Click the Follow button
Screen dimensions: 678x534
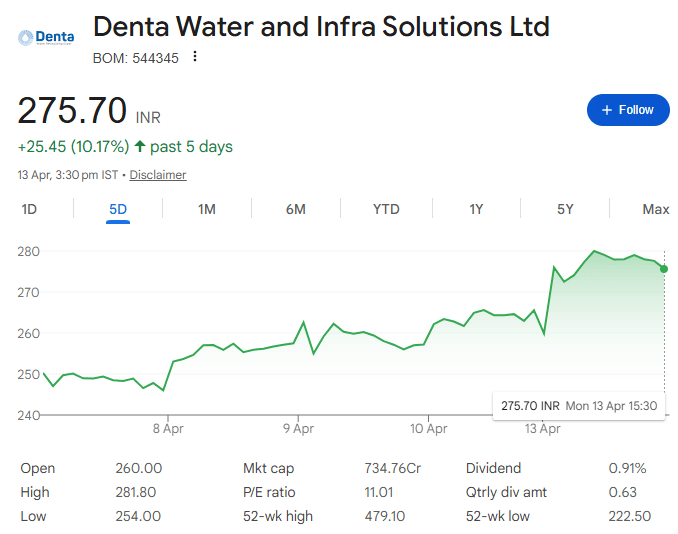[x=627, y=110]
